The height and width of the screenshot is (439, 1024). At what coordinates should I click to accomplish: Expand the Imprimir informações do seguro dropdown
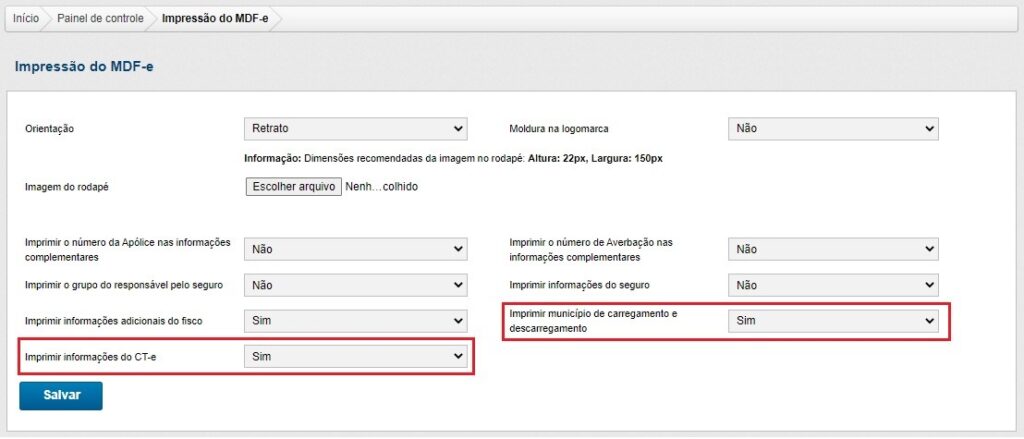tap(832, 285)
